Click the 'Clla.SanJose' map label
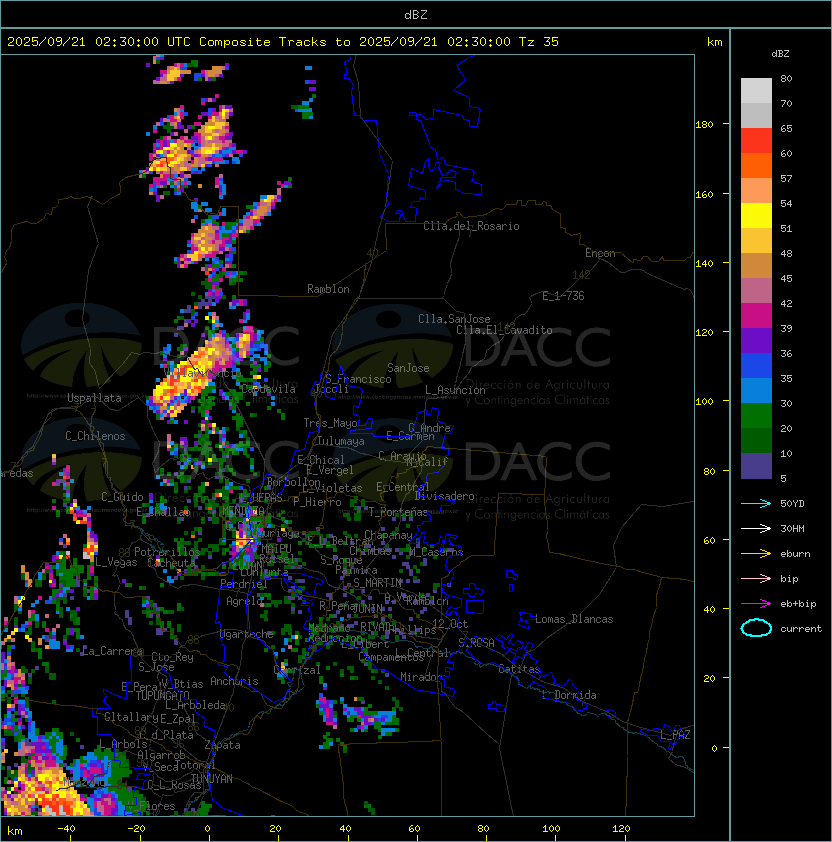 coord(454,319)
